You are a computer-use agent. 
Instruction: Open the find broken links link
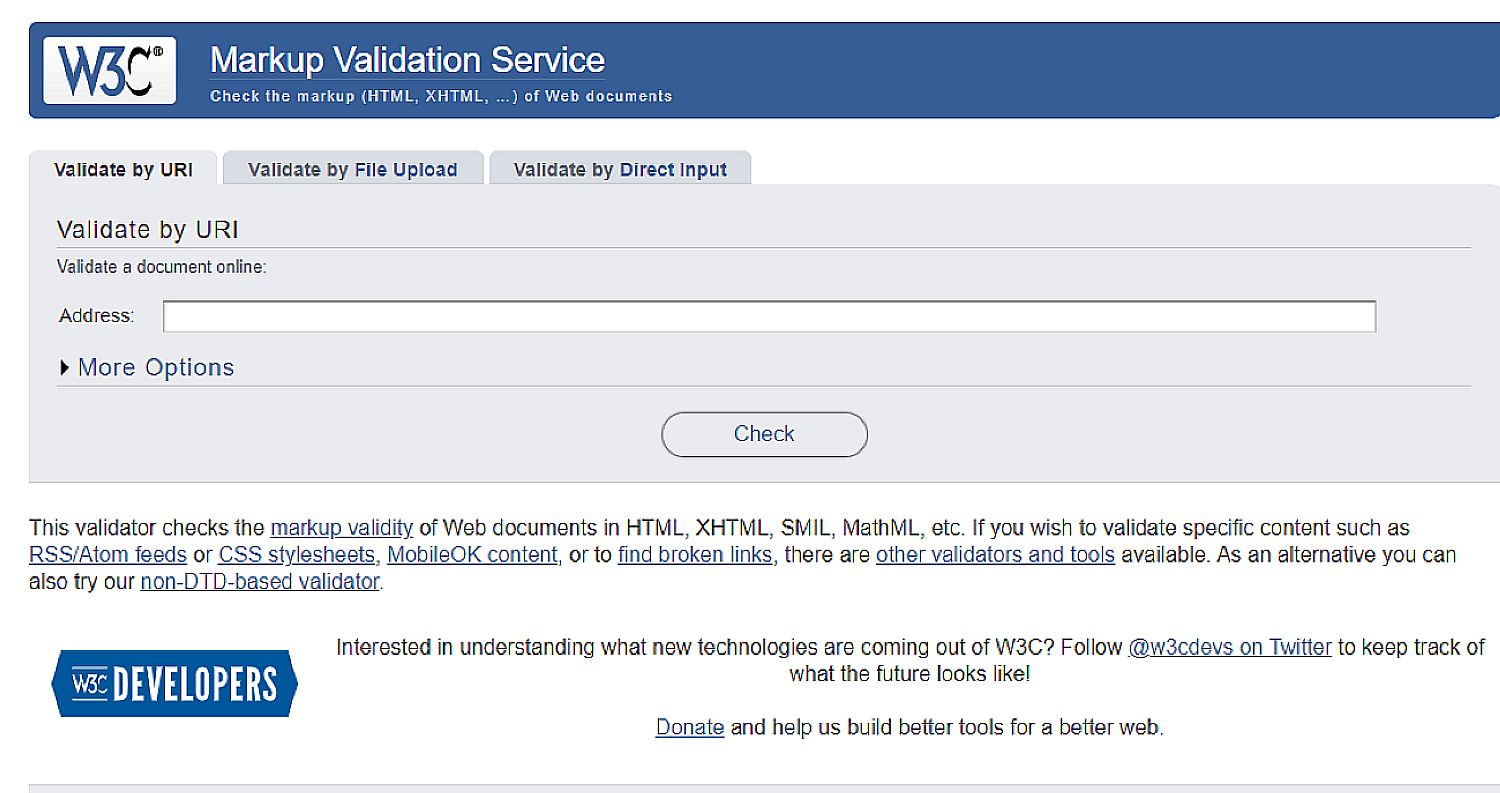pos(695,554)
